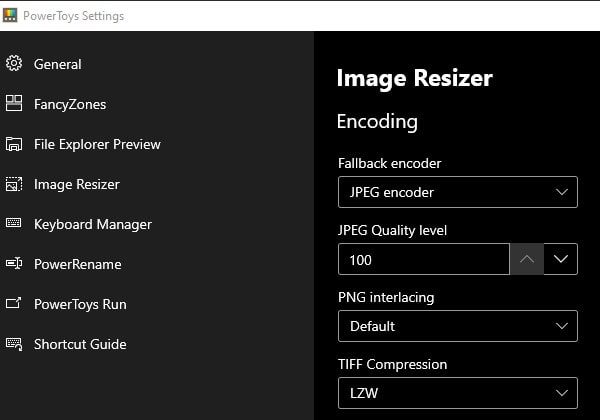Open the Fallback encoder dropdown

457,192
